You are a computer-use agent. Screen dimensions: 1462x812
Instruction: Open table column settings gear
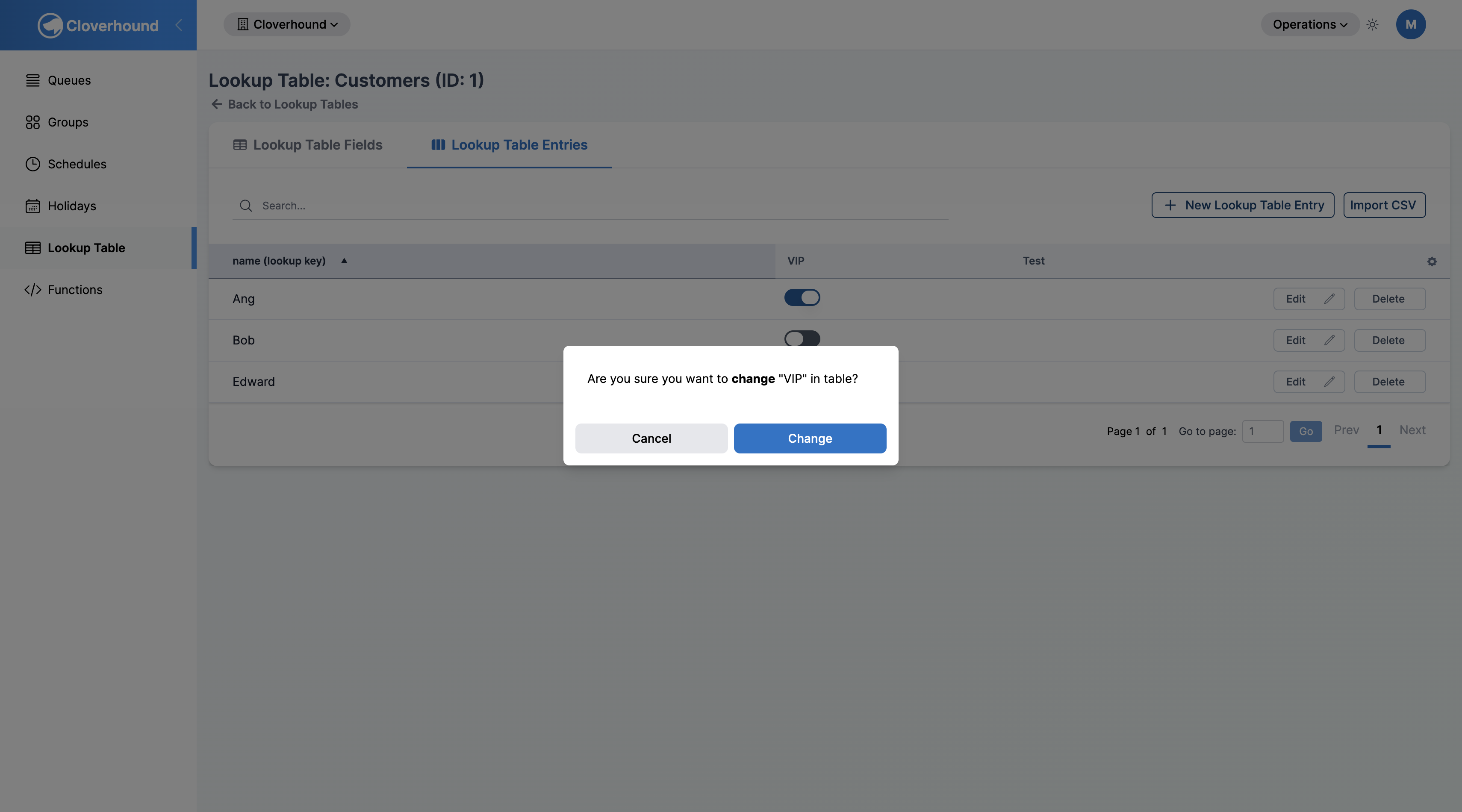pos(1432,262)
